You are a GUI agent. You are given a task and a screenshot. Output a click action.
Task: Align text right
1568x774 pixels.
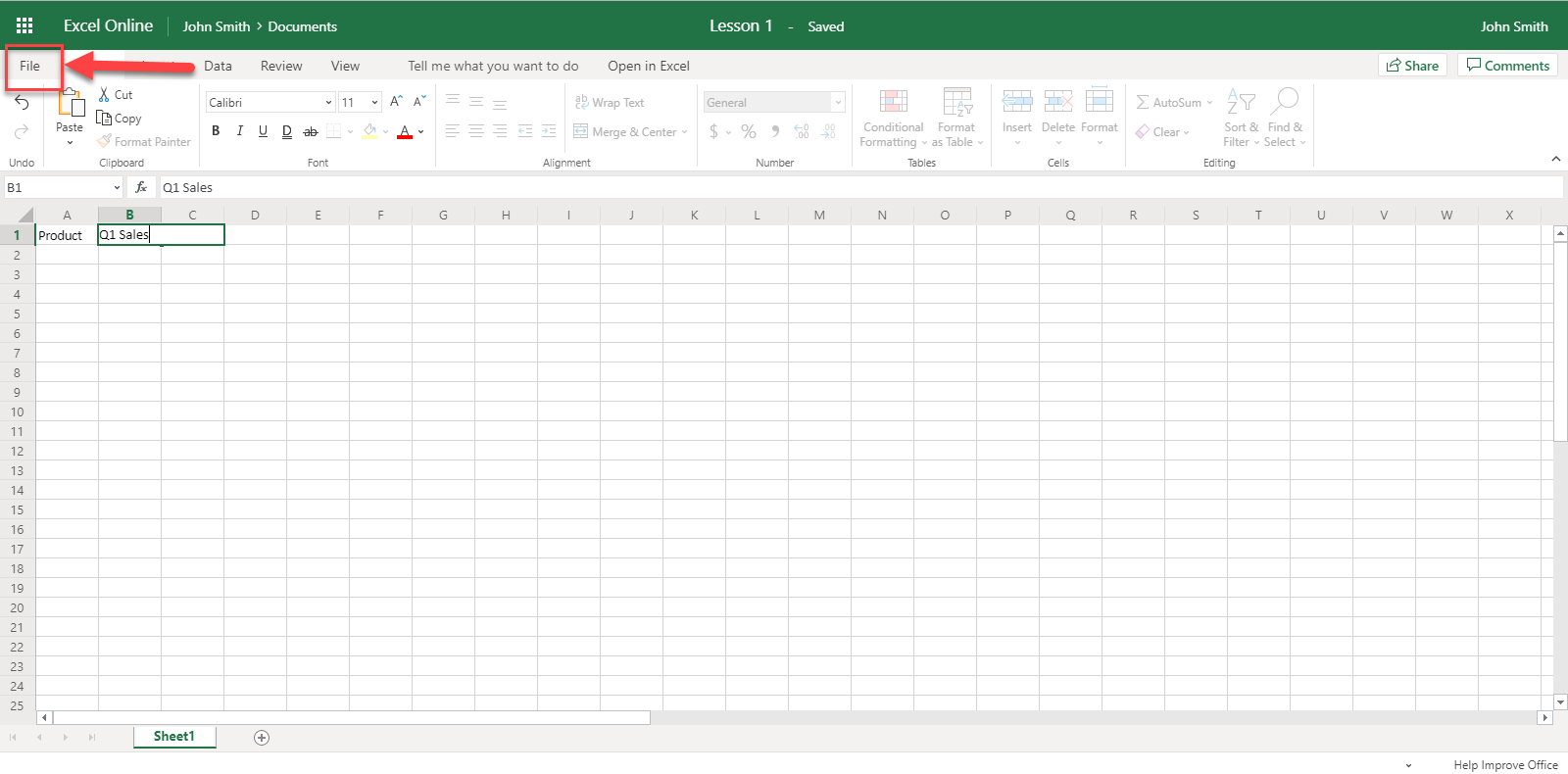500,131
